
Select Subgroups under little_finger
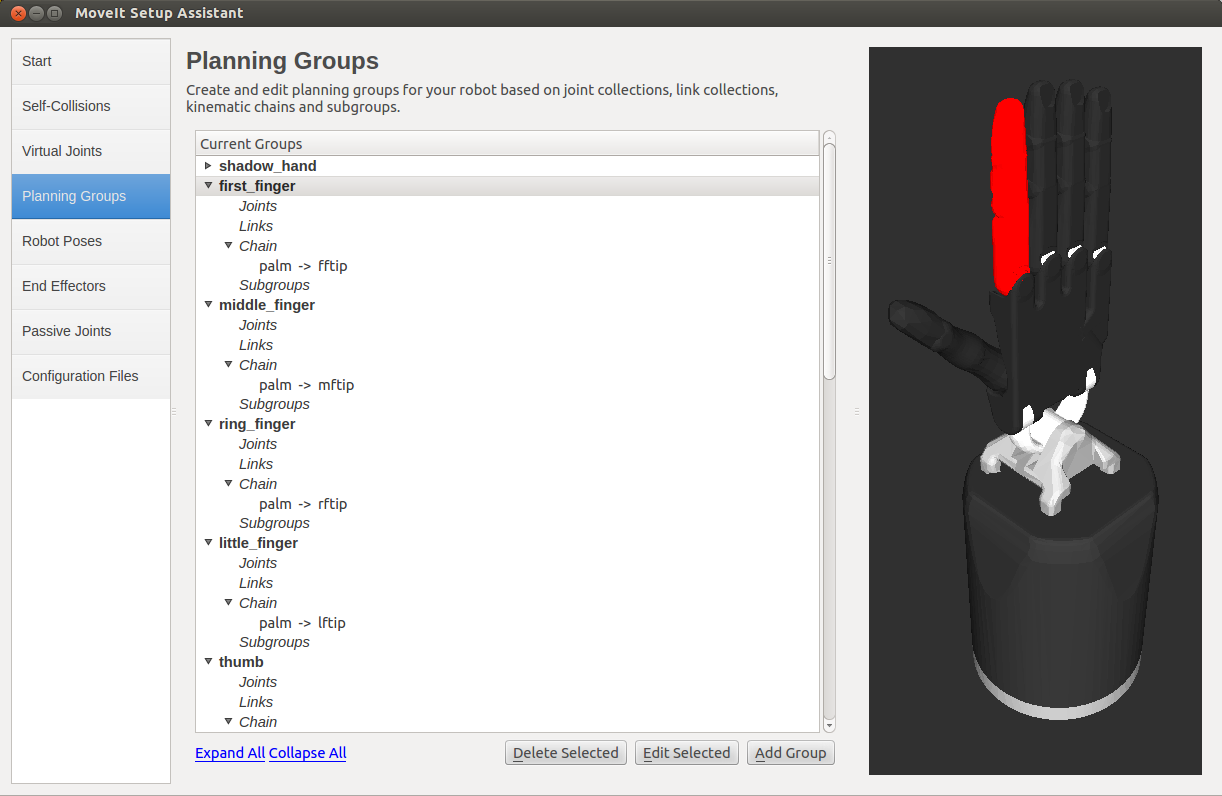click(274, 642)
